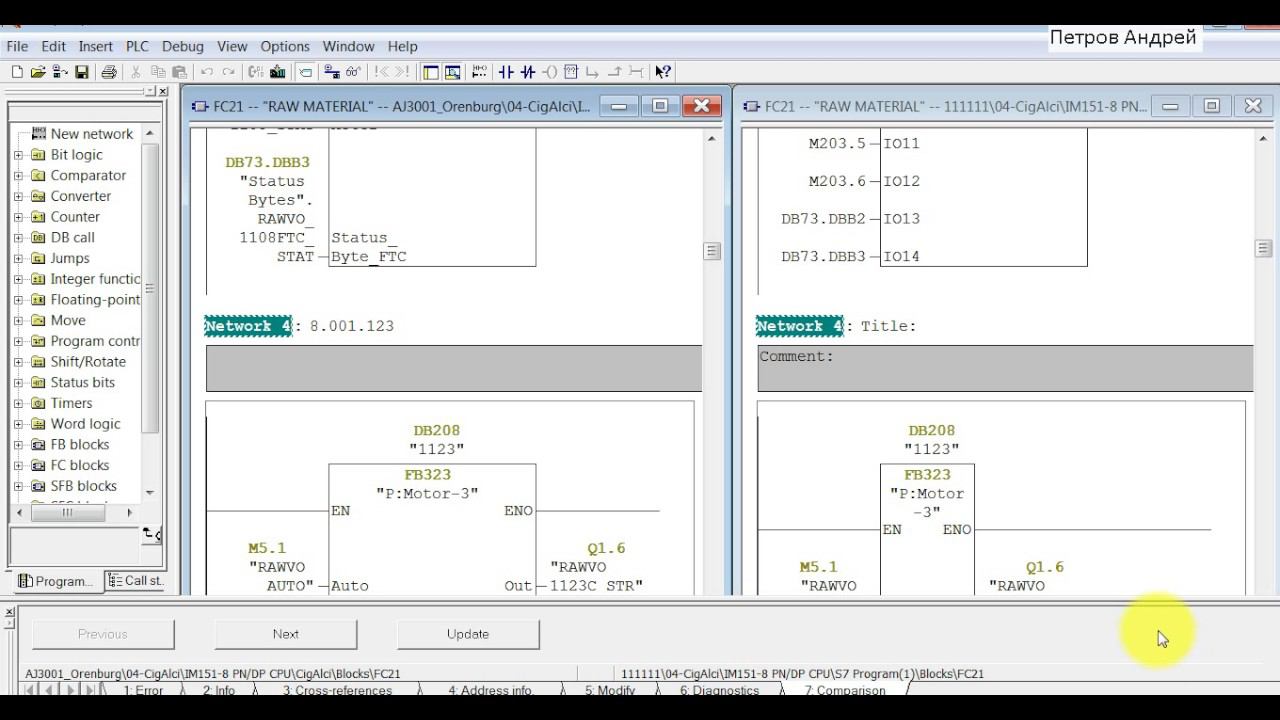
Task: Expand the DB call tree node
Action: (18, 238)
